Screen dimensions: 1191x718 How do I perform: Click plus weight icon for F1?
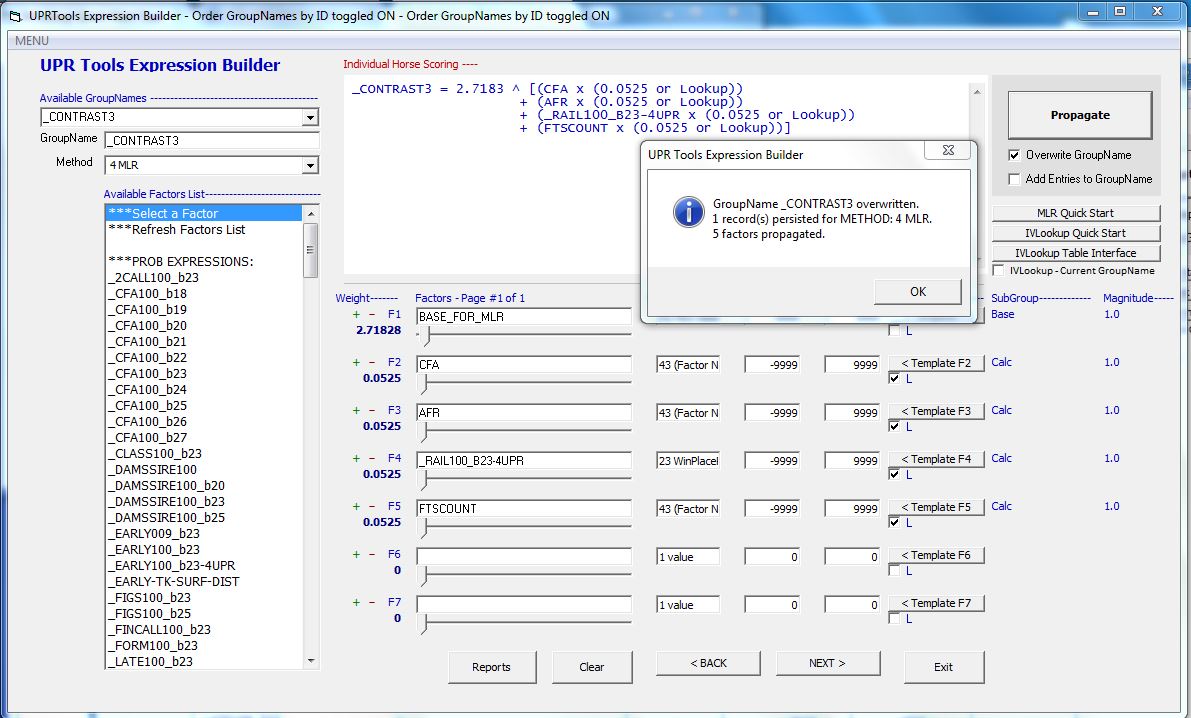[x=356, y=315]
